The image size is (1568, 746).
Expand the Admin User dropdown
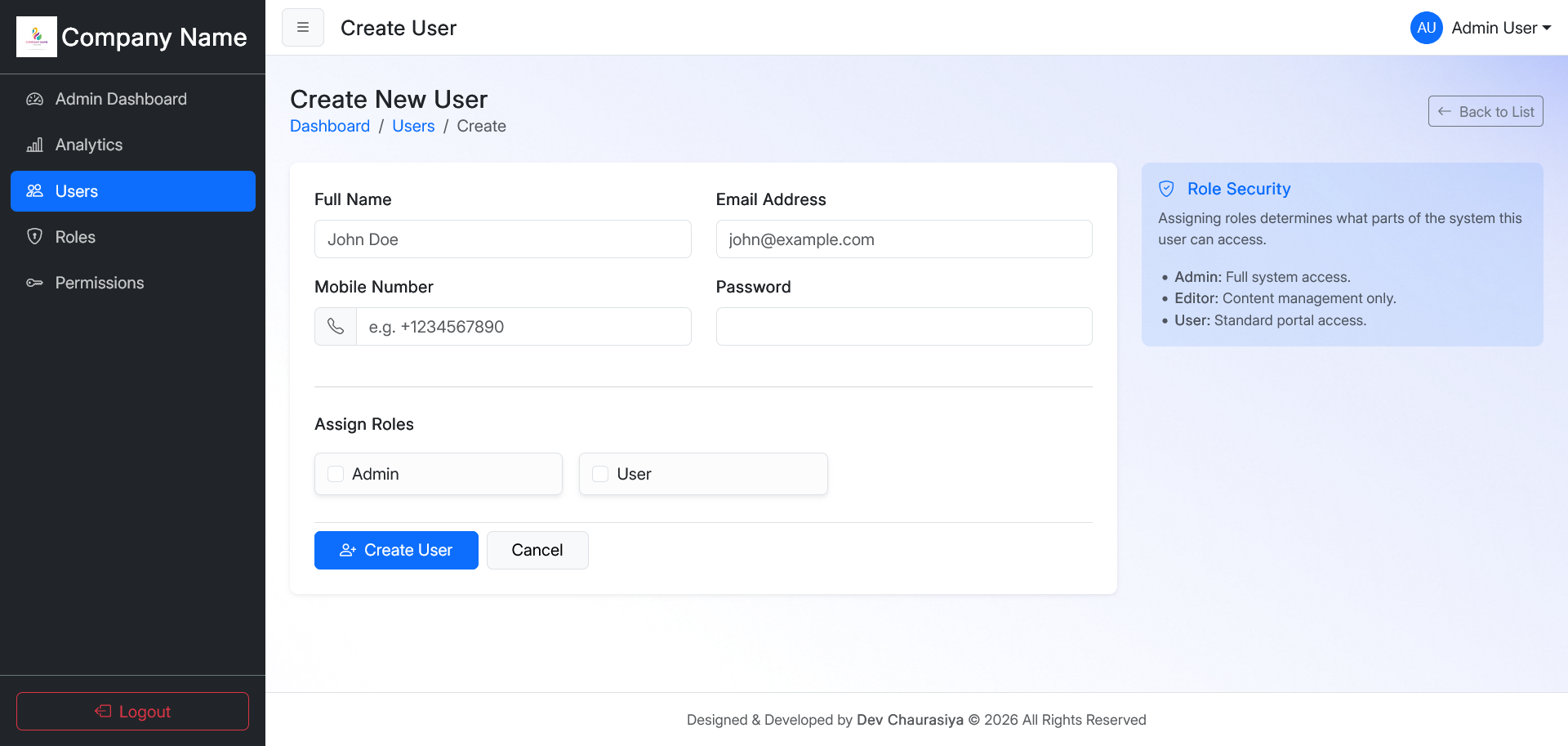pyautogui.click(x=1501, y=28)
